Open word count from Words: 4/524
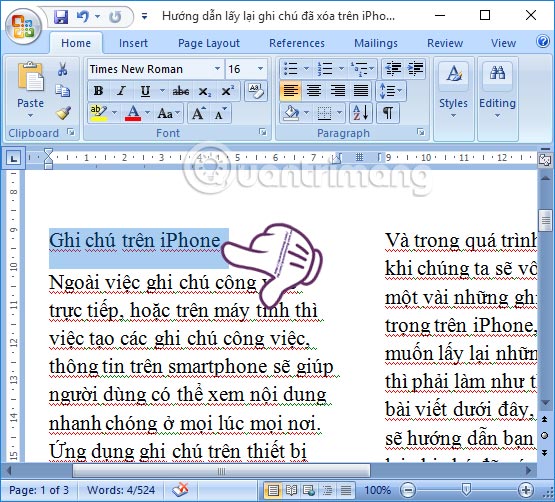 tap(121, 490)
